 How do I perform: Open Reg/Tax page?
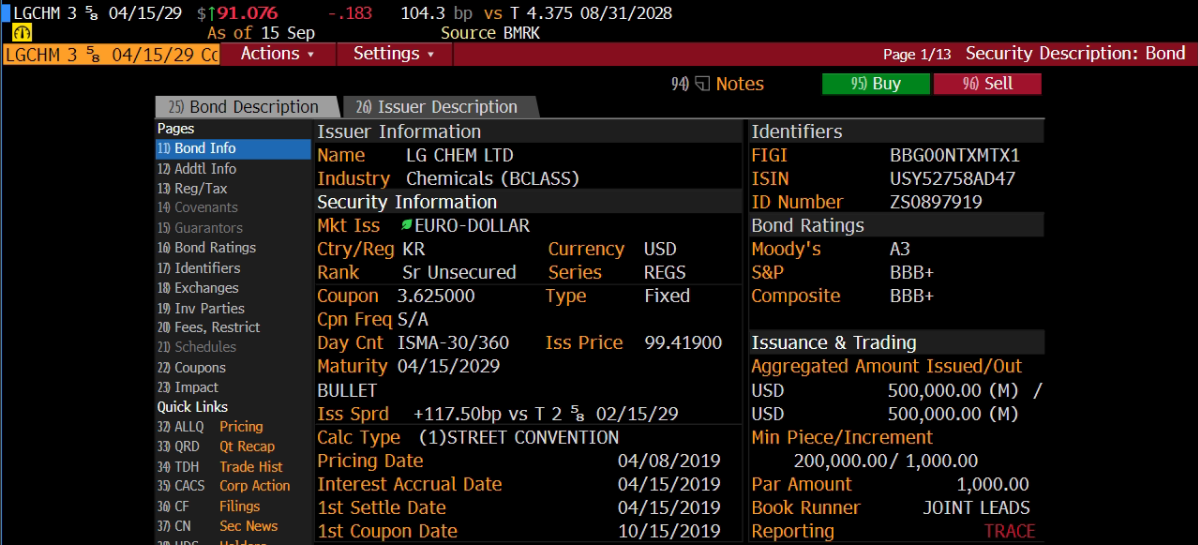(x=193, y=188)
